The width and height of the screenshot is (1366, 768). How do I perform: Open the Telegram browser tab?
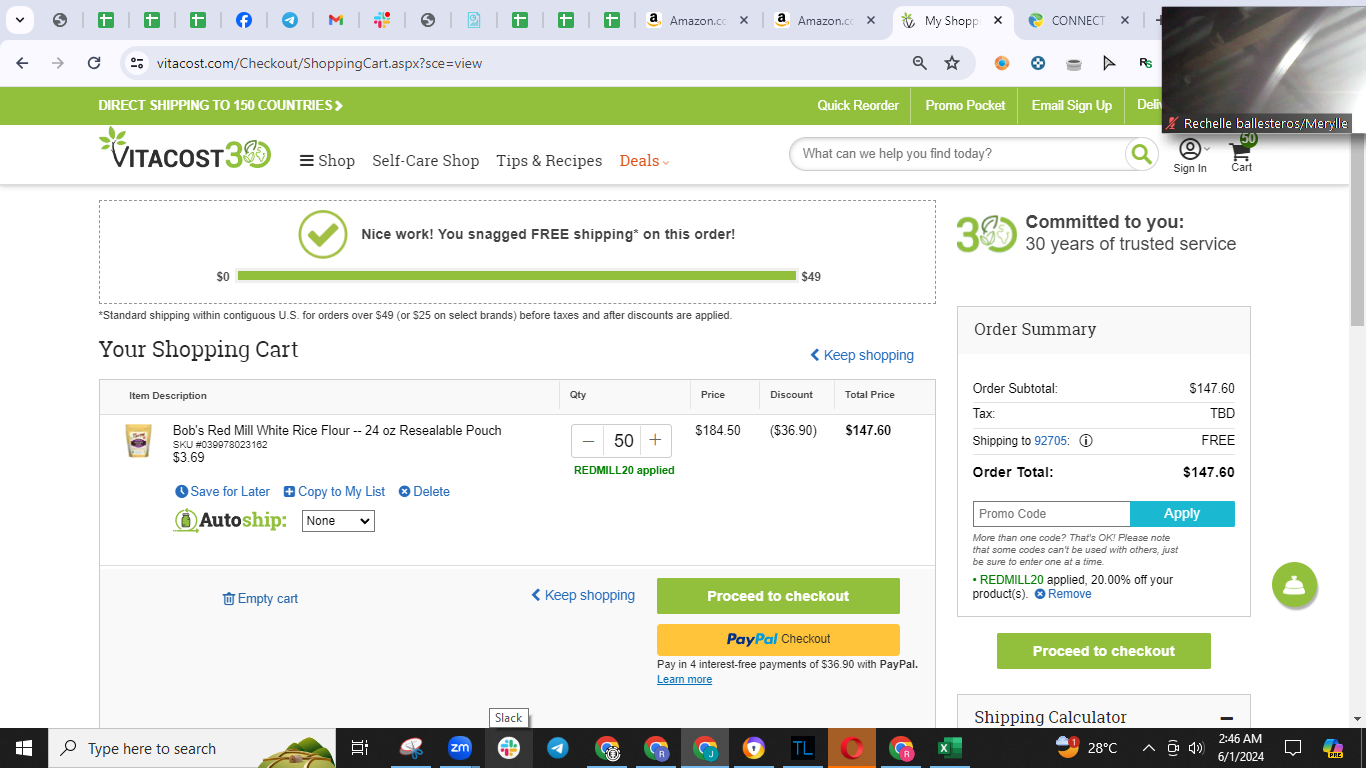click(289, 20)
